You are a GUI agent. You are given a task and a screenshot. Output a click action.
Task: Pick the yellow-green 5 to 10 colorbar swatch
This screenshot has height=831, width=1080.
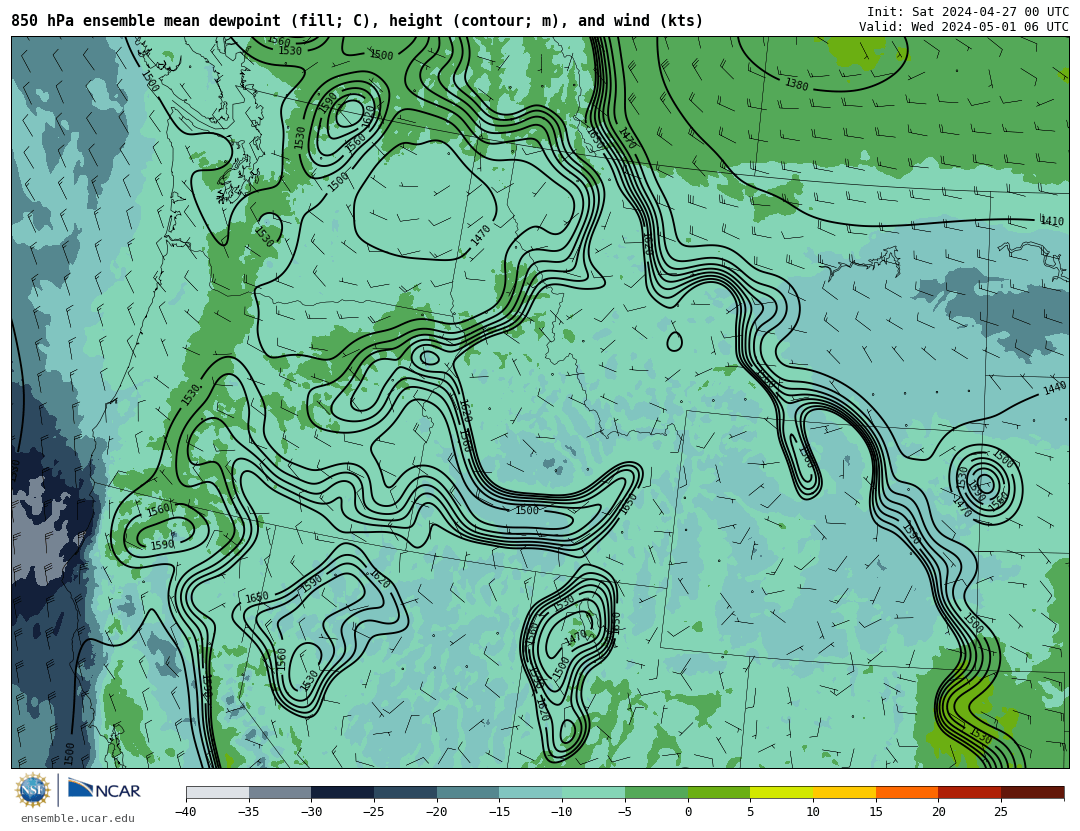(782, 792)
